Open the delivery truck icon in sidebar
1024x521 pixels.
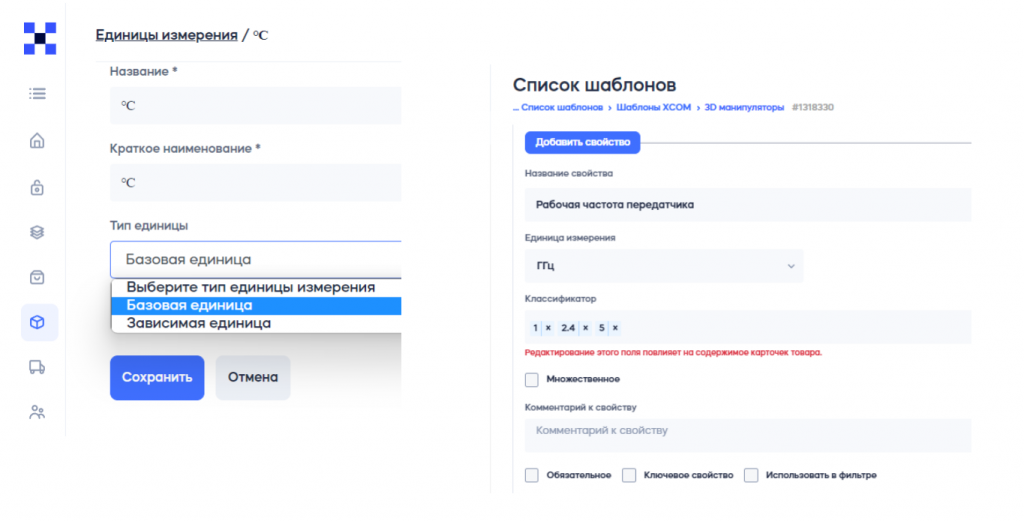pos(38,367)
